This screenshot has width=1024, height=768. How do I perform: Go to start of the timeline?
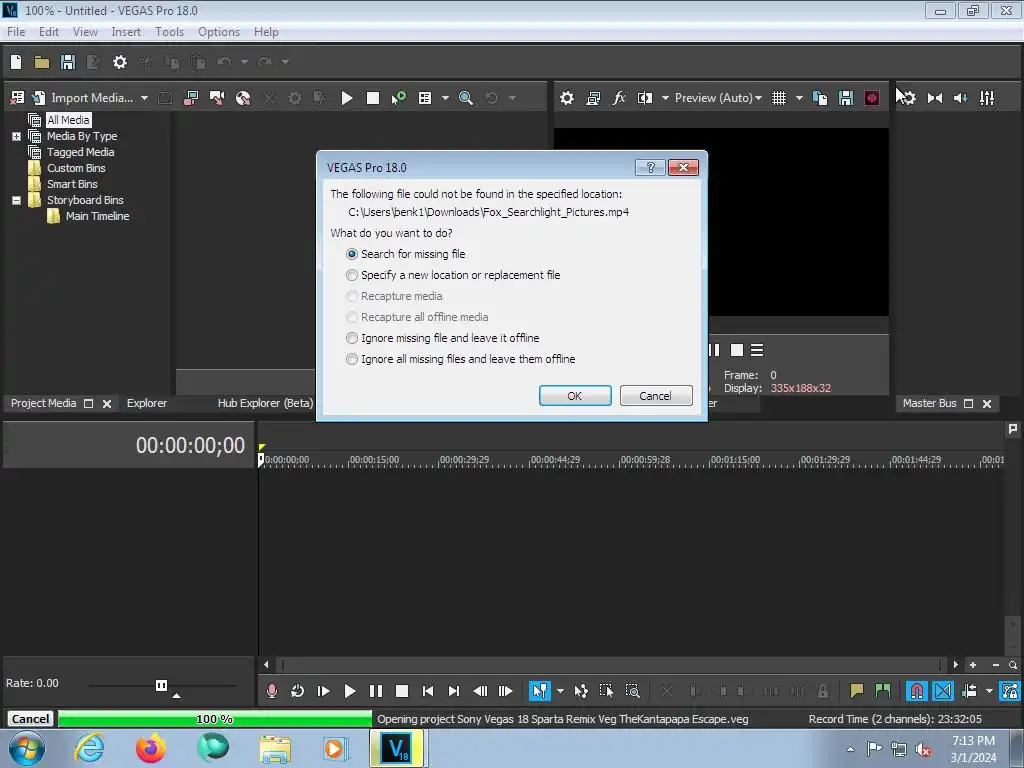428,691
